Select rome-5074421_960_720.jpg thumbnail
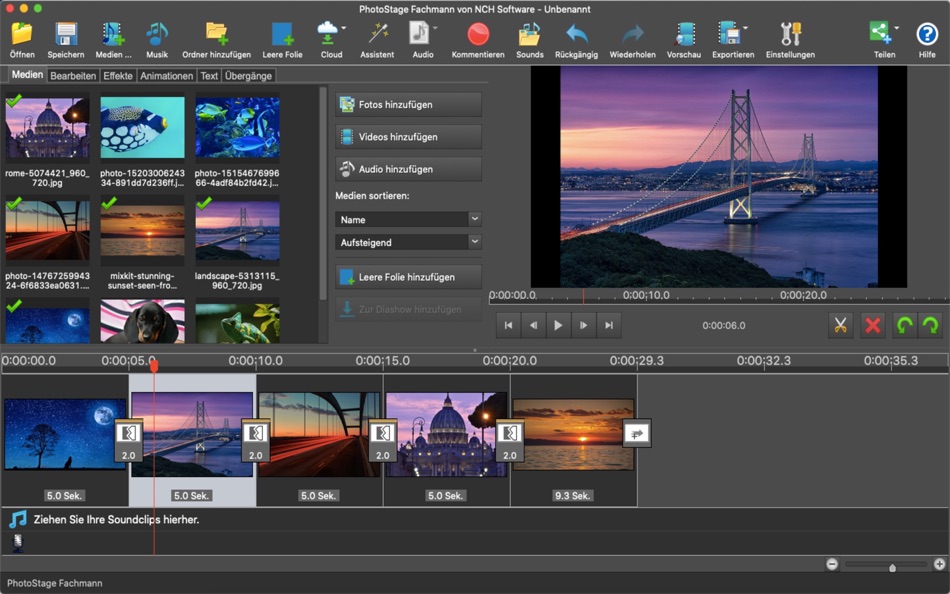Screen dimensions: 950x594 [47, 128]
